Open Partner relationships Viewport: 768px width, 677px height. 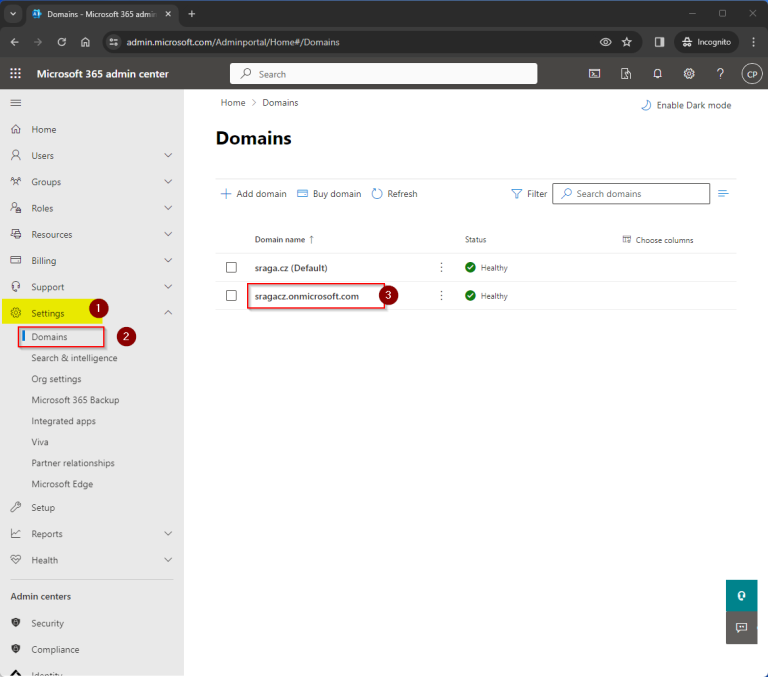click(73, 463)
